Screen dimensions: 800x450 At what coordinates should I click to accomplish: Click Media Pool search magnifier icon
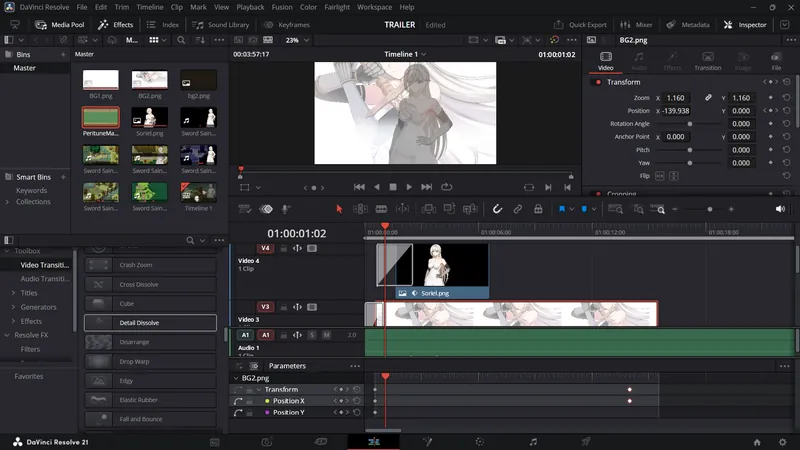pyautogui.click(x=181, y=40)
